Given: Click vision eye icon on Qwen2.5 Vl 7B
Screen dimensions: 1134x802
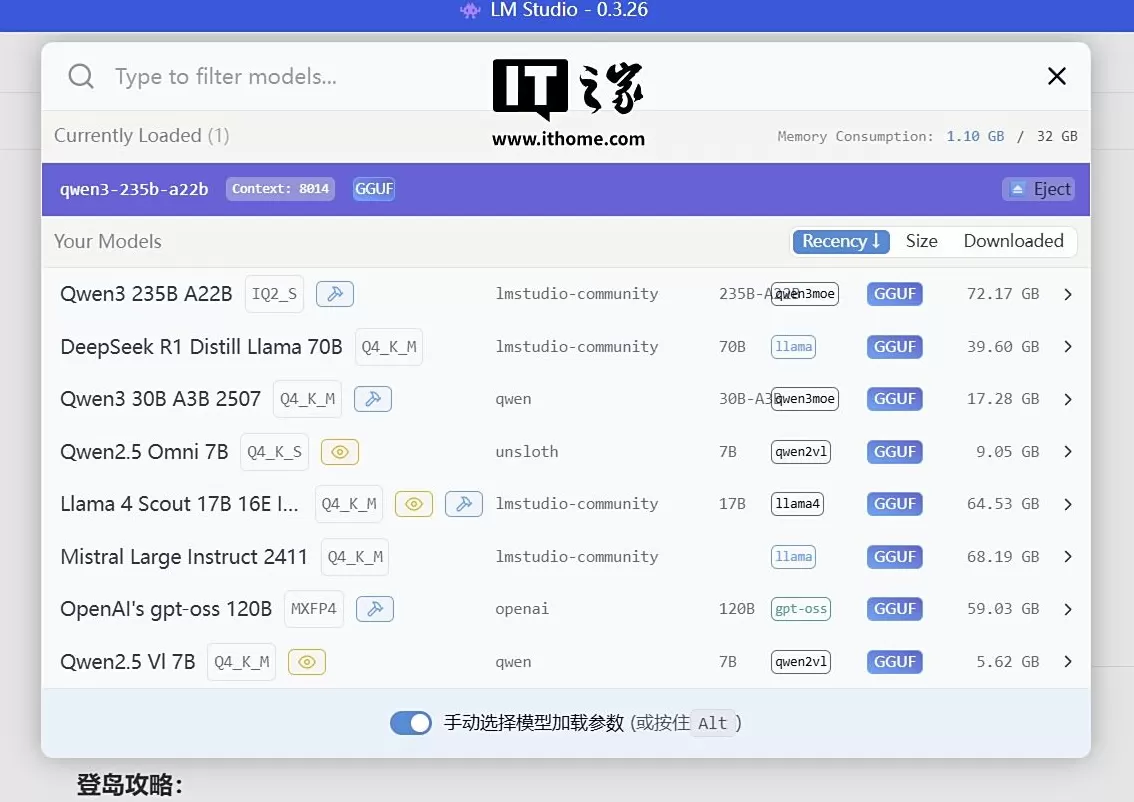Looking at the screenshot, I should tap(307, 662).
